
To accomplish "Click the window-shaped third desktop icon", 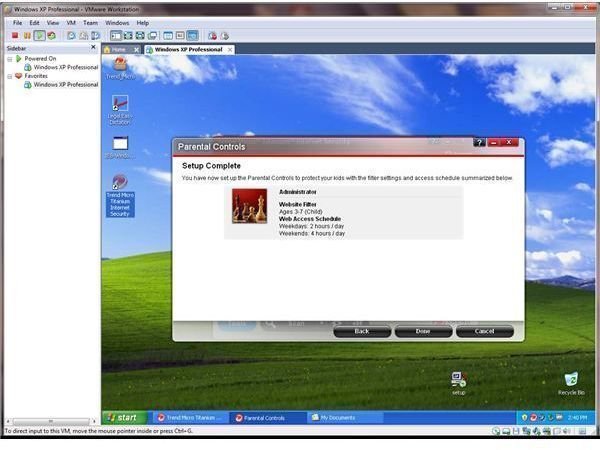I will pyautogui.click(x=120, y=147).
